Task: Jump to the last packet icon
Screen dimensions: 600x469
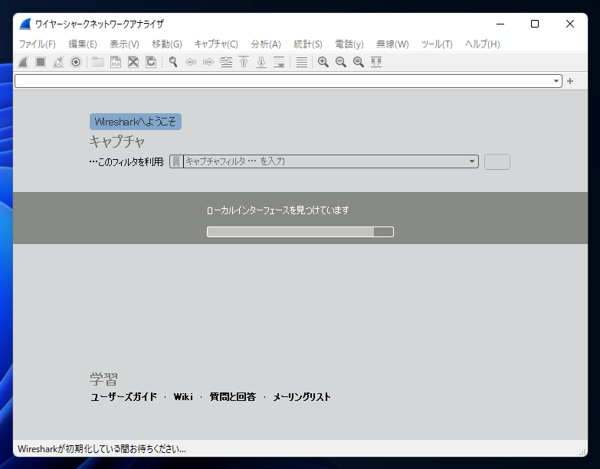Action: 261,62
